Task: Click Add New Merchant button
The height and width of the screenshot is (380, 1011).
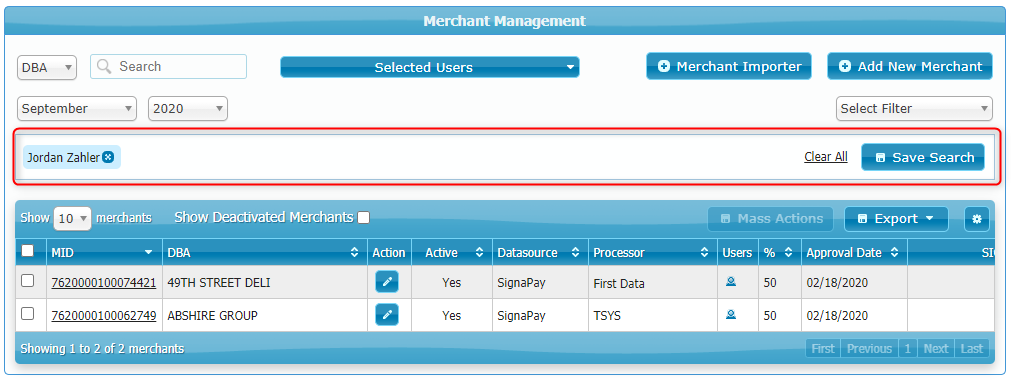Action: (910, 66)
